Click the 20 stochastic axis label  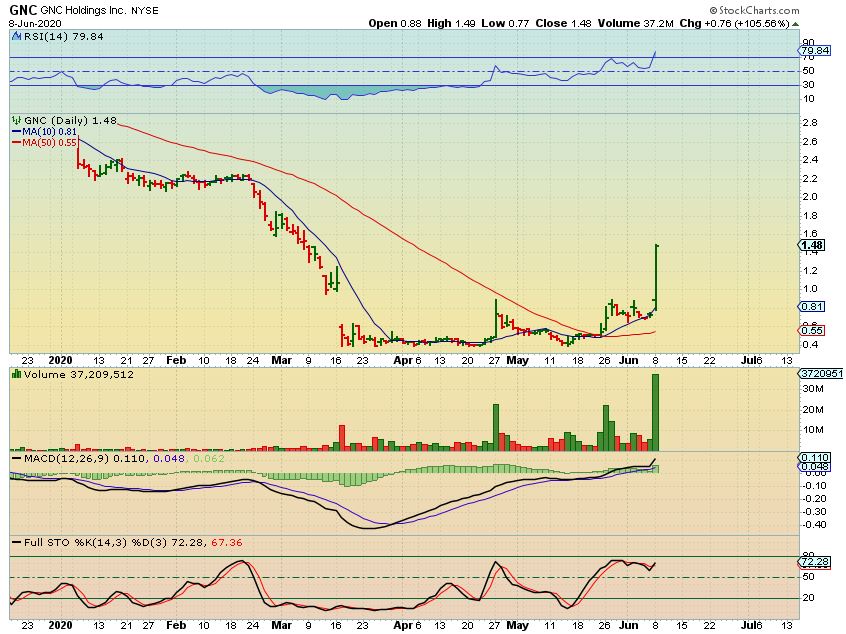808,598
